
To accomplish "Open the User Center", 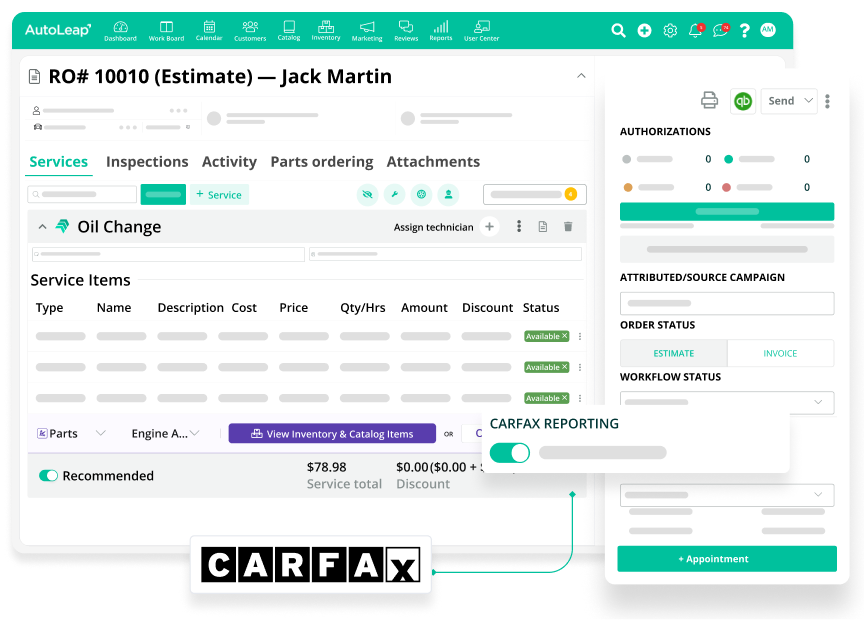I will tap(481, 31).
